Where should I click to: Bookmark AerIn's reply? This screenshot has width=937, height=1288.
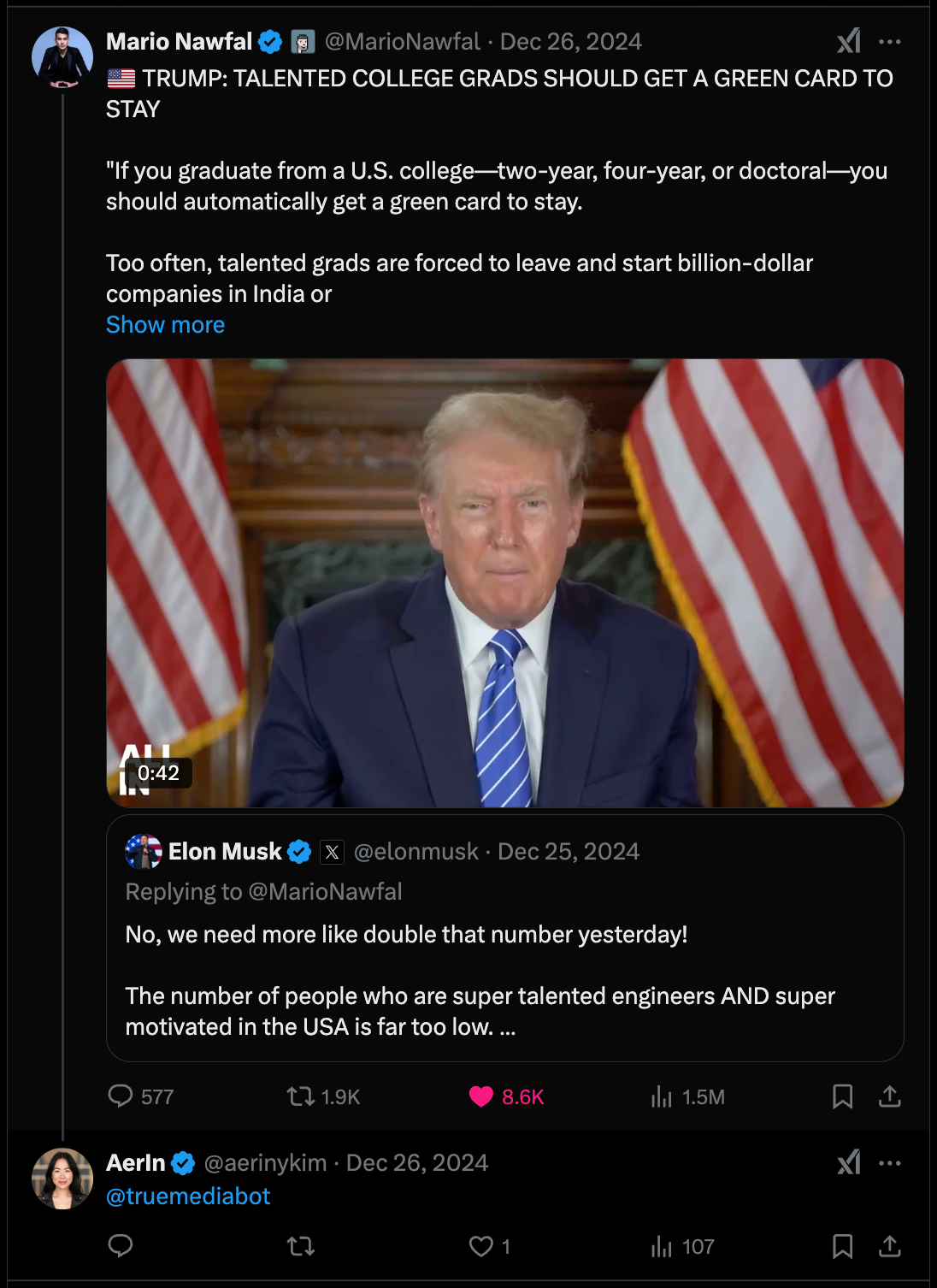tap(842, 1246)
